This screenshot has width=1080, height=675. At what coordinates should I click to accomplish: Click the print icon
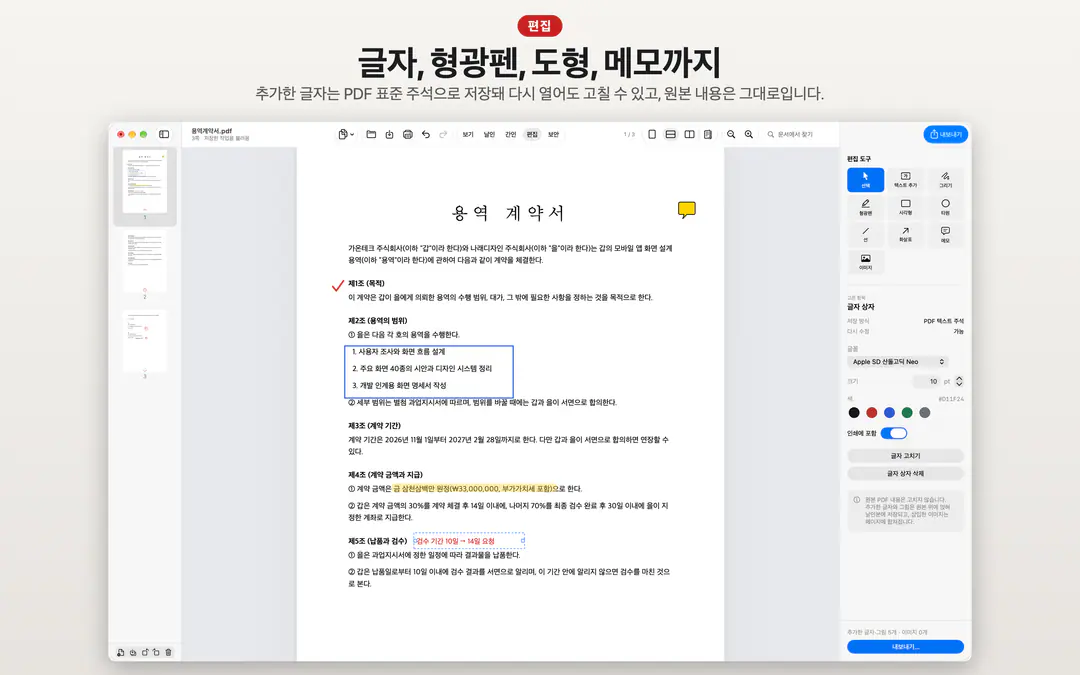[x=408, y=134]
